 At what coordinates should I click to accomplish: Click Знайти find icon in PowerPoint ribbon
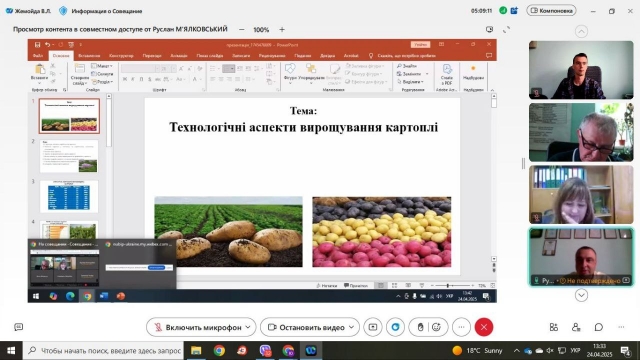(407, 66)
